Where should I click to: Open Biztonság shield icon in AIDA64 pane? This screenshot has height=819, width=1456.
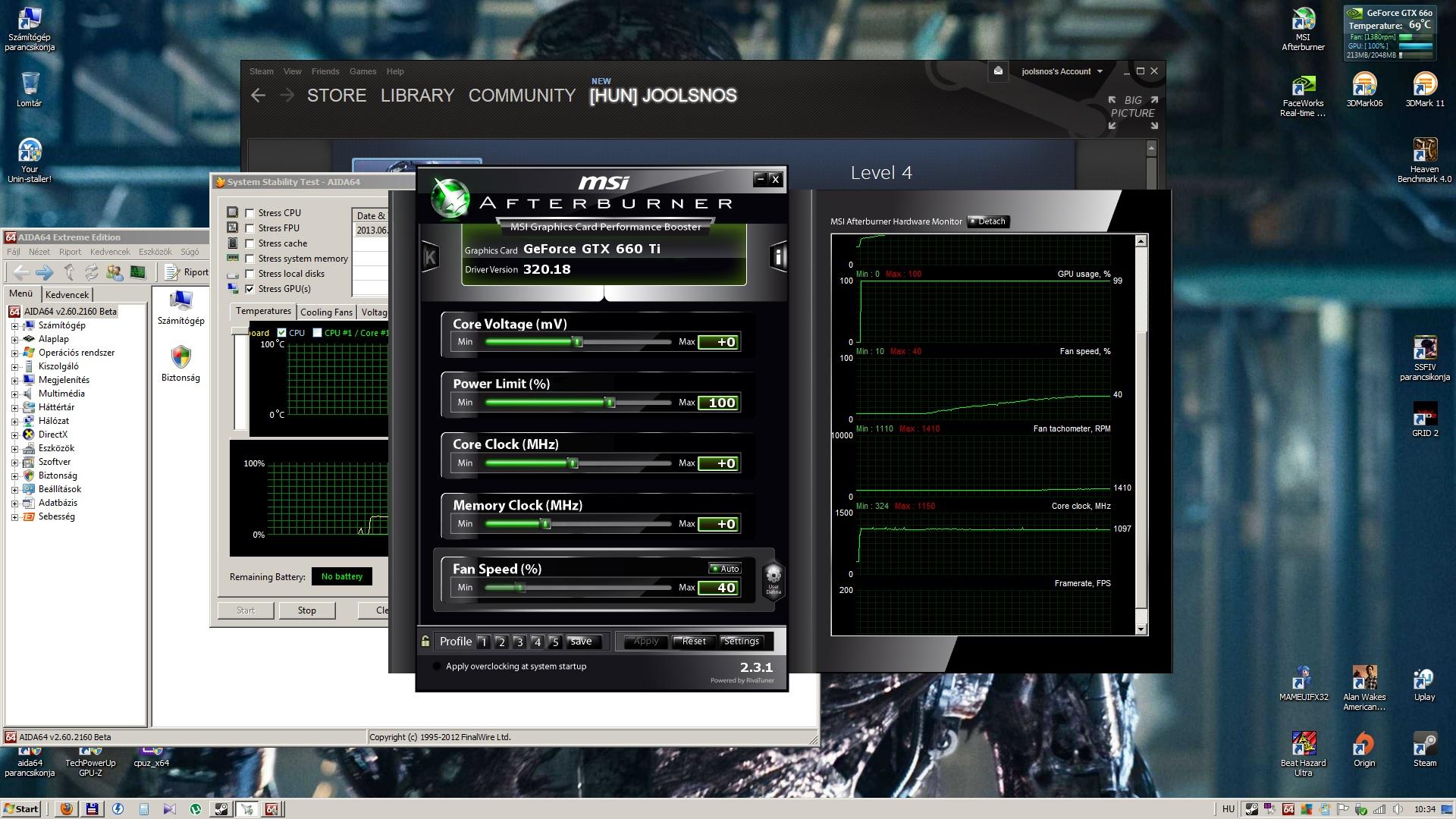click(180, 364)
